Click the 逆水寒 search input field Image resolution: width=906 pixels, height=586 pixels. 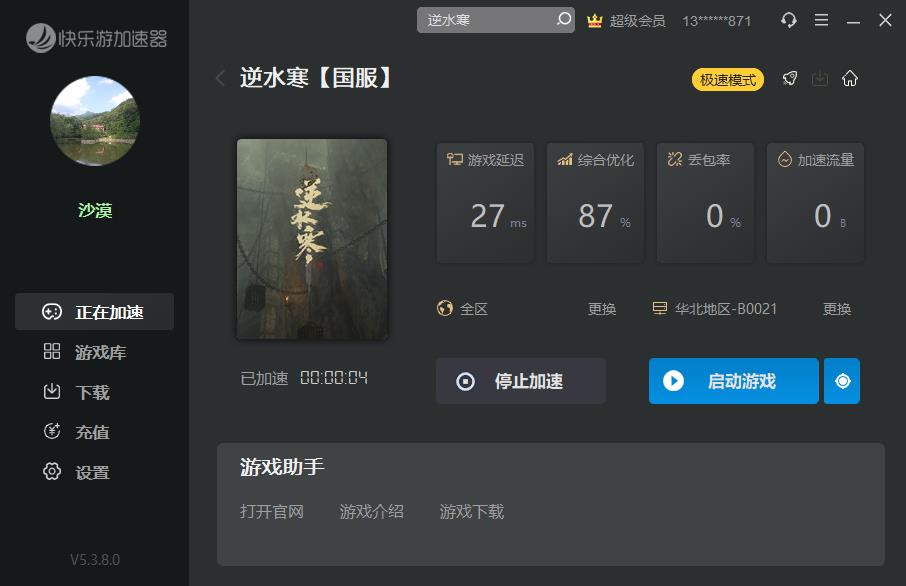tap(485, 20)
